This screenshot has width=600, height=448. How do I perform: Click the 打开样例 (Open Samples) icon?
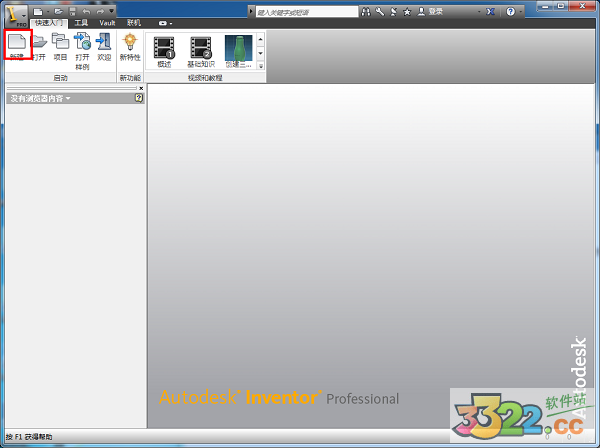pyautogui.click(x=82, y=43)
